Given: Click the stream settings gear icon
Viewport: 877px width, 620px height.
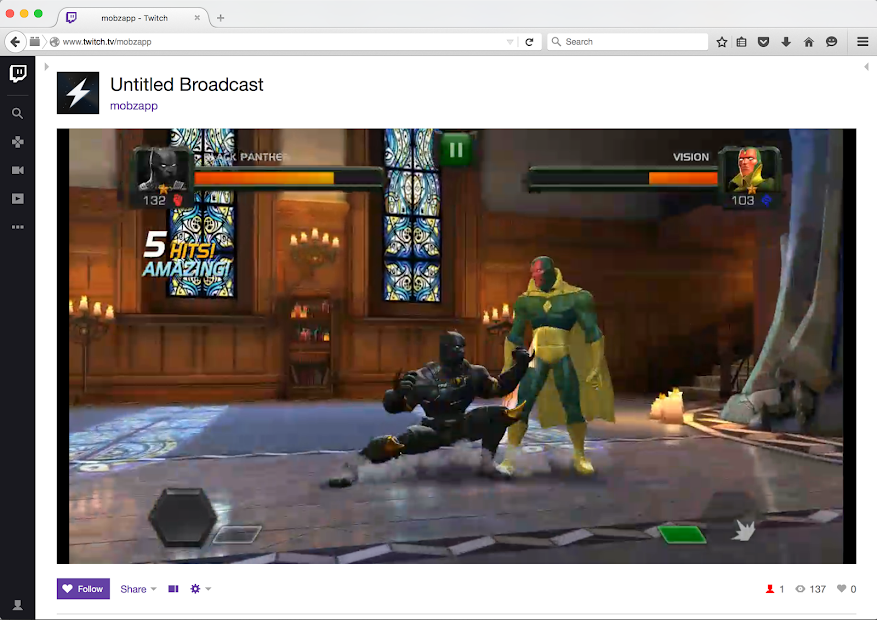Looking at the screenshot, I should 195,589.
